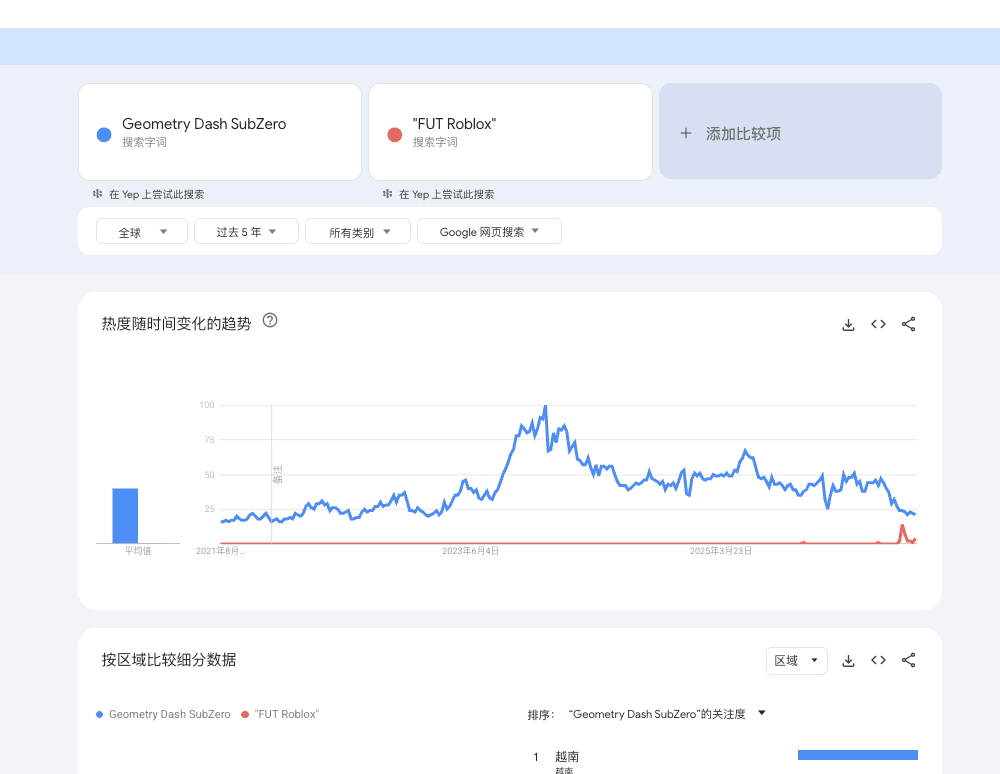Download the interest over time chart data
This screenshot has height=774, width=1000.
(x=848, y=325)
